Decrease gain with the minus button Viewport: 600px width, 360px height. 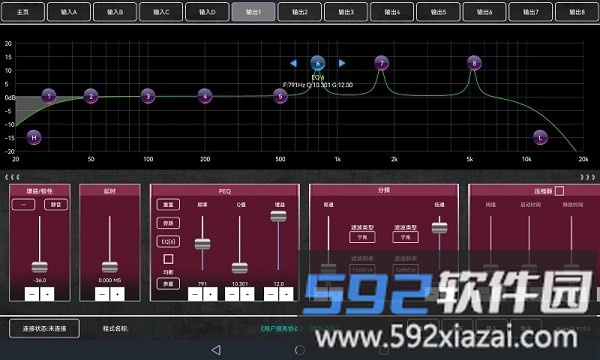32,294
